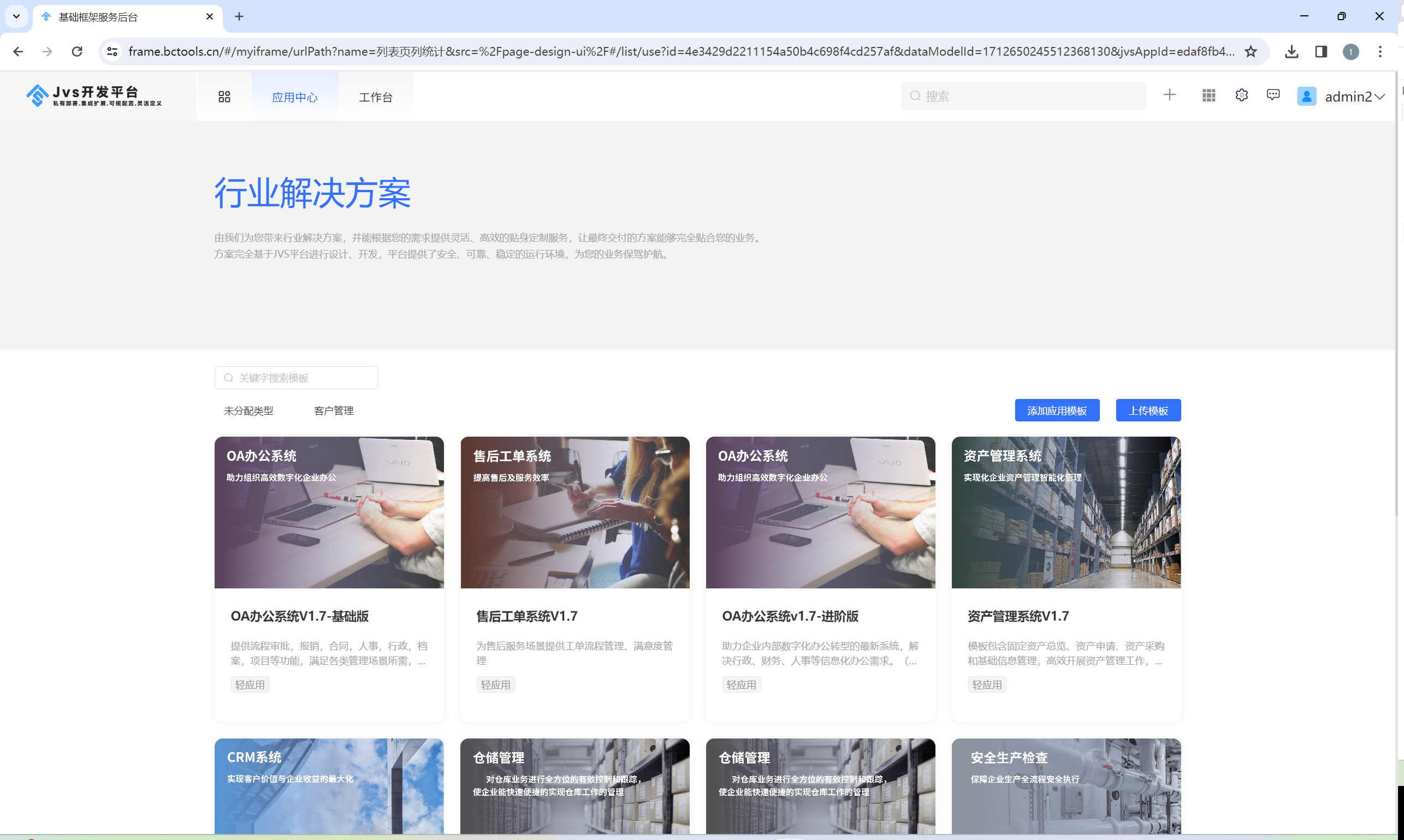Screen dimensions: 1404x840
Task: Filter templates by 客户管理
Action: pyautogui.click(x=334, y=411)
